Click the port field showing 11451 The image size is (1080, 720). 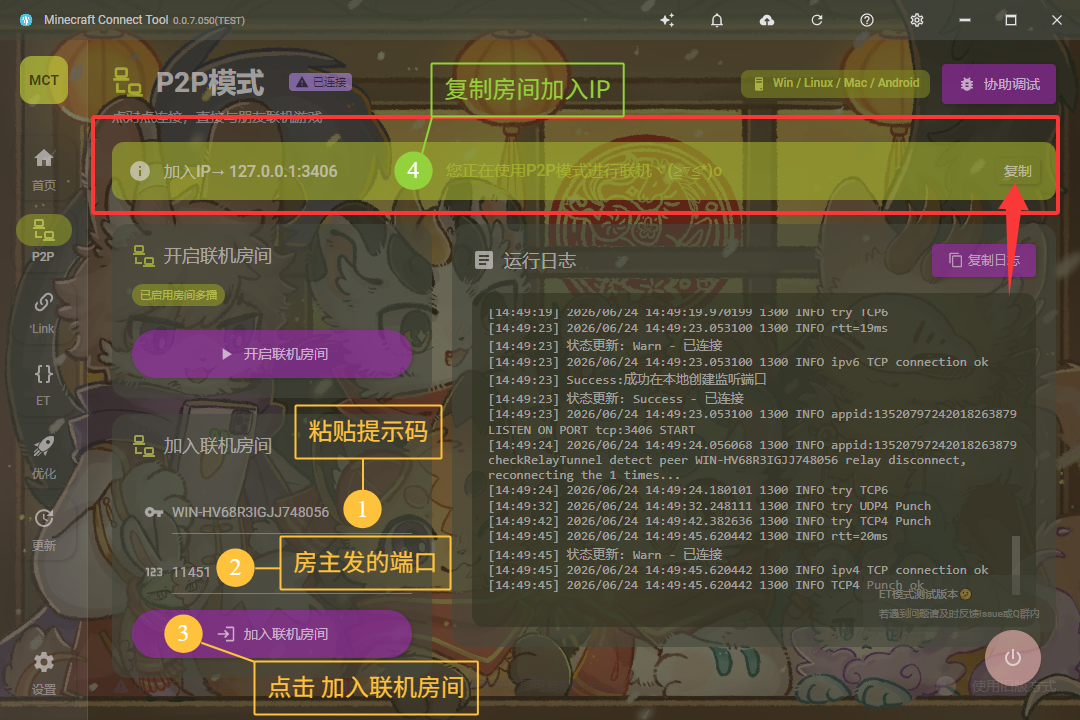pyautogui.click(x=292, y=572)
